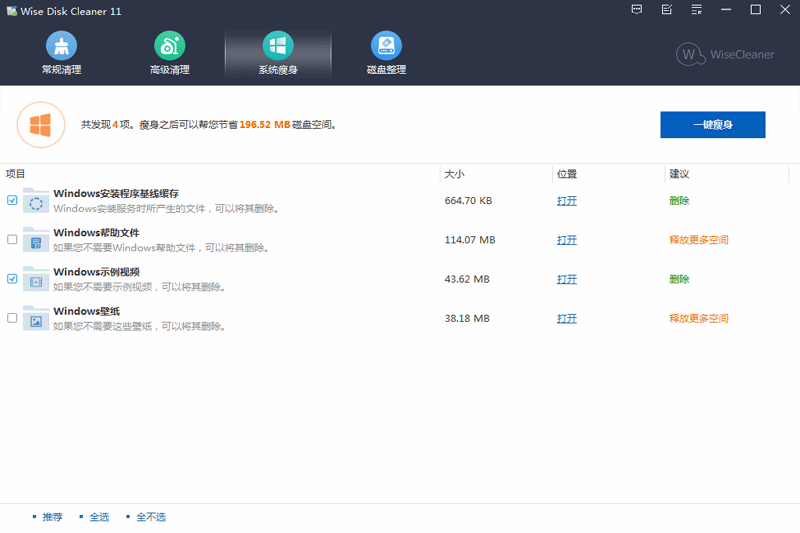The image size is (800, 533).
Task: Click 打开 link for Windows壁纸 row
Action: coord(567,318)
